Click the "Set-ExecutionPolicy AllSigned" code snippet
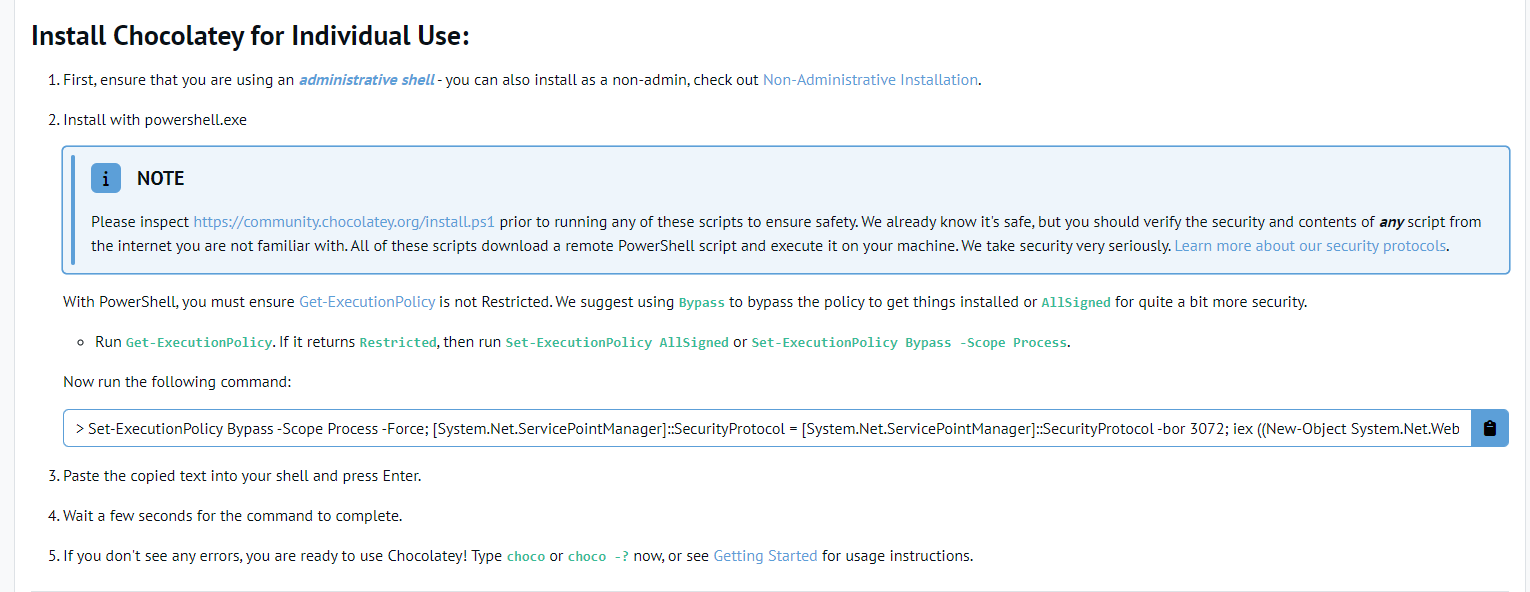The width and height of the screenshot is (1530, 592). [x=617, y=342]
